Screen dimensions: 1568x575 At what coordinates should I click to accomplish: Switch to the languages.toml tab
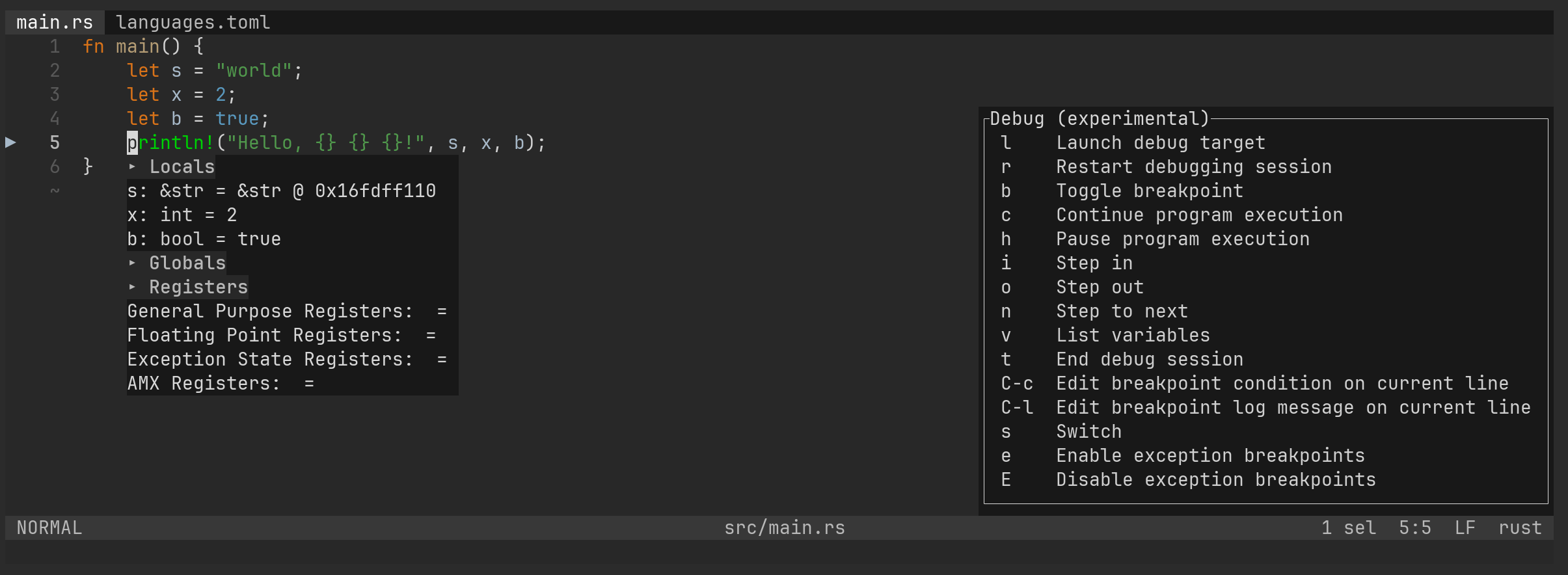point(193,21)
